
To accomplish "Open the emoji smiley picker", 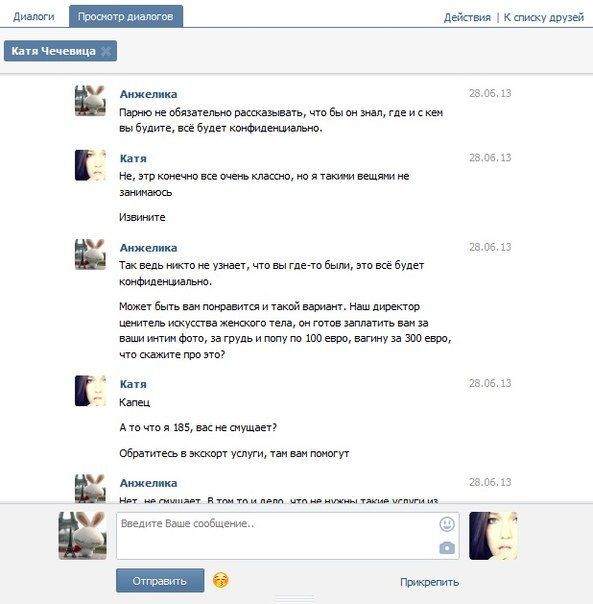I will pyautogui.click(x=447, y=524).
